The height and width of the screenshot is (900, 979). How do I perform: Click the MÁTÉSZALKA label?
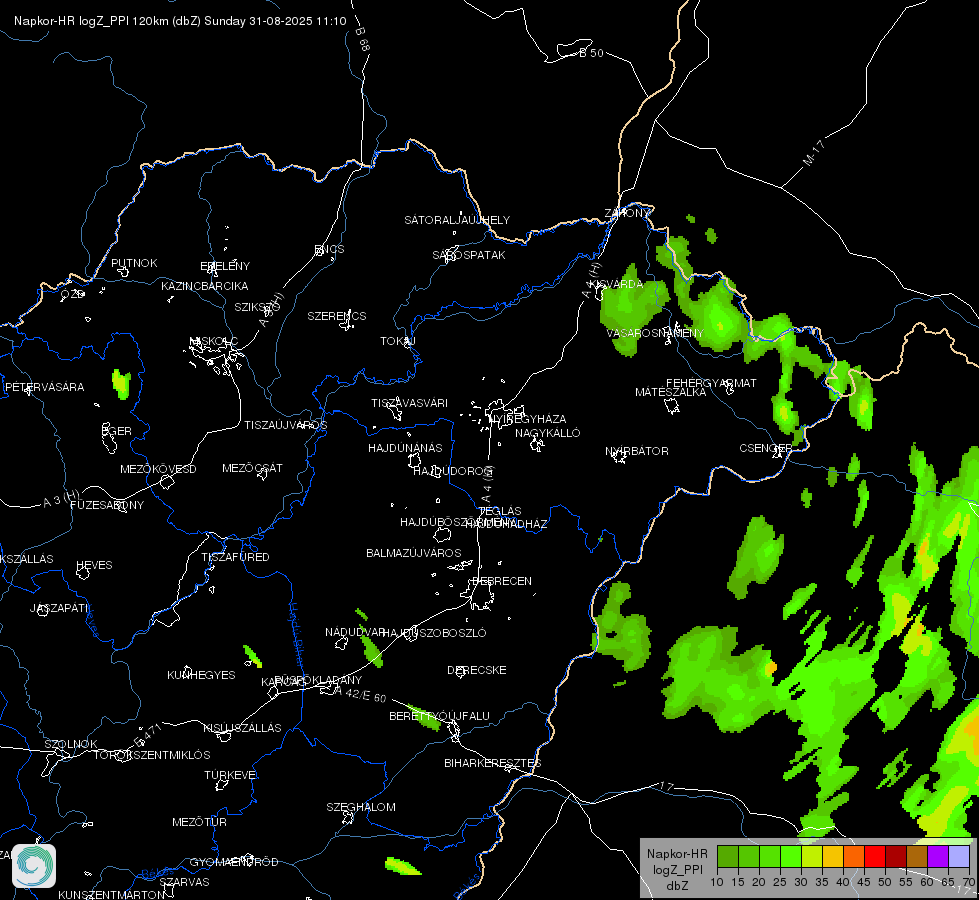point(671,392)
